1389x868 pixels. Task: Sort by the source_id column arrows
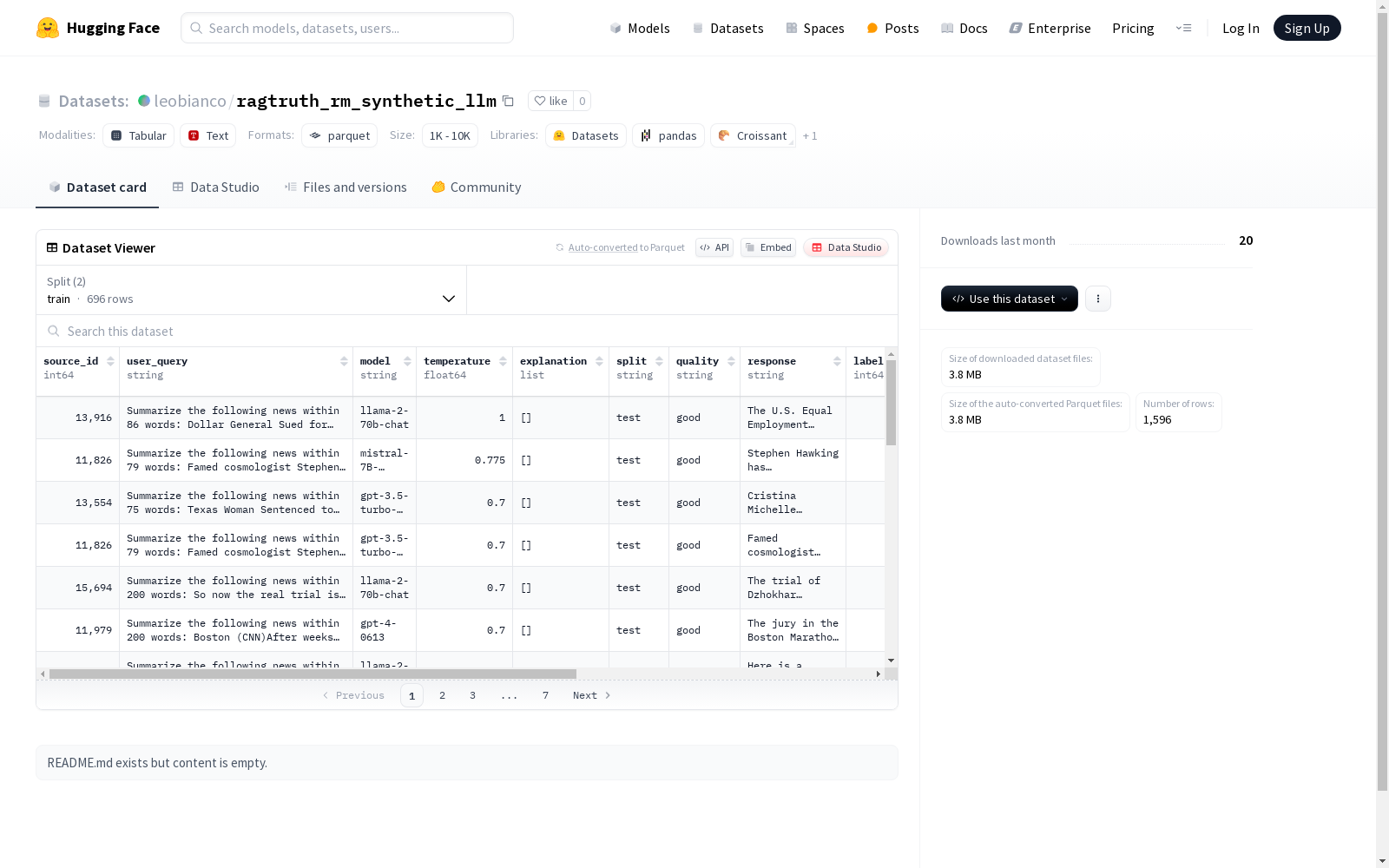tap(110, 361)
